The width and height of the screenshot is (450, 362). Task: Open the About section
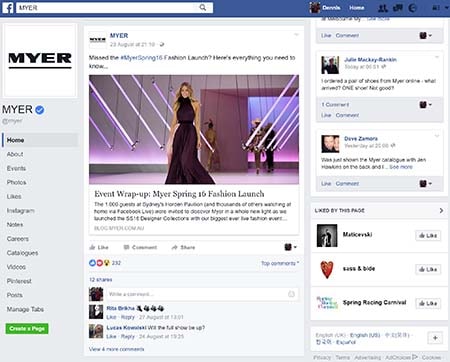point(15,154)
